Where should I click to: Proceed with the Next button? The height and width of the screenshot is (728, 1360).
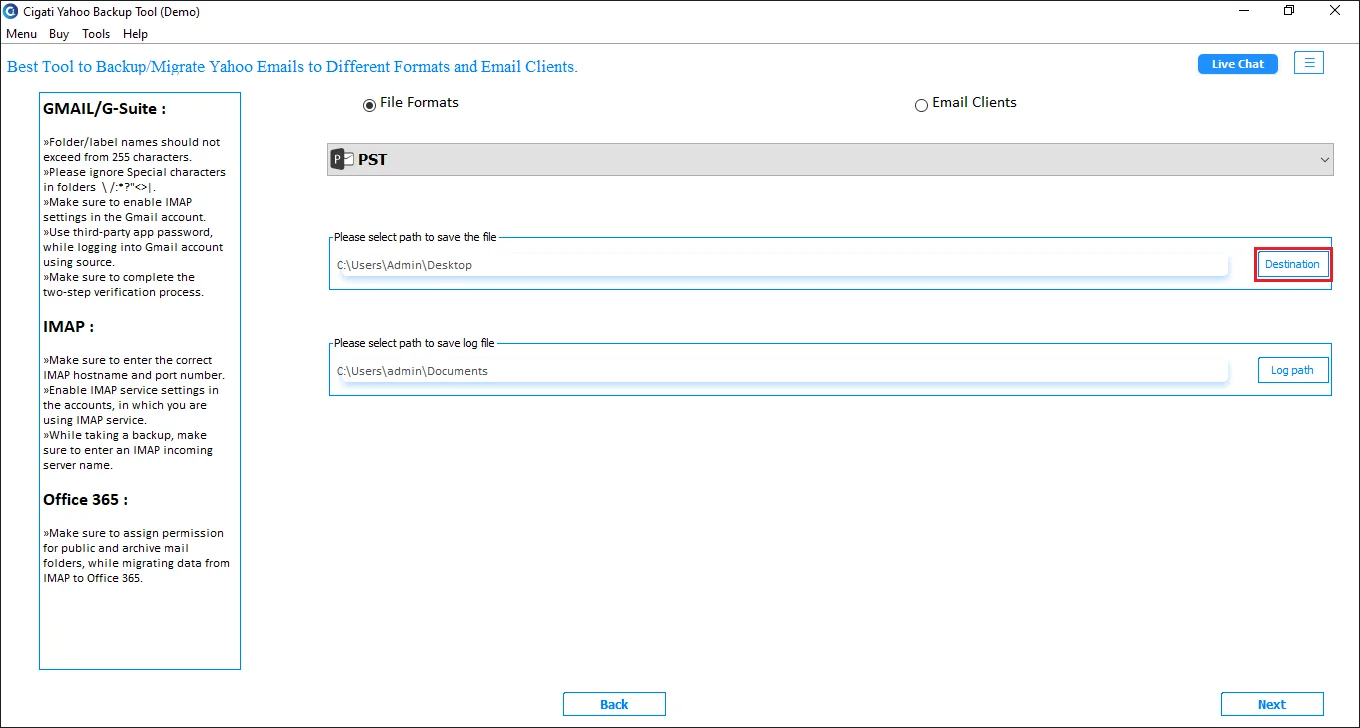1272,704
